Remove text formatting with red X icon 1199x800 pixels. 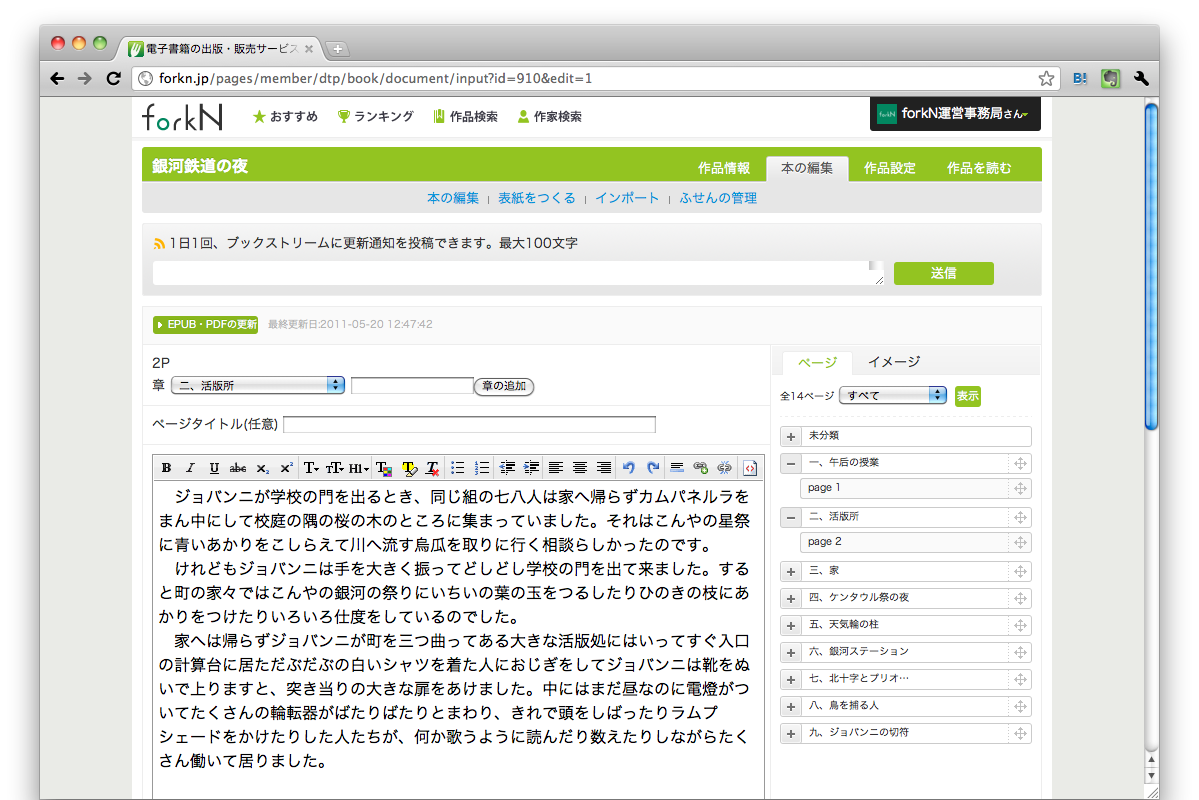click(x=432, y=468)
